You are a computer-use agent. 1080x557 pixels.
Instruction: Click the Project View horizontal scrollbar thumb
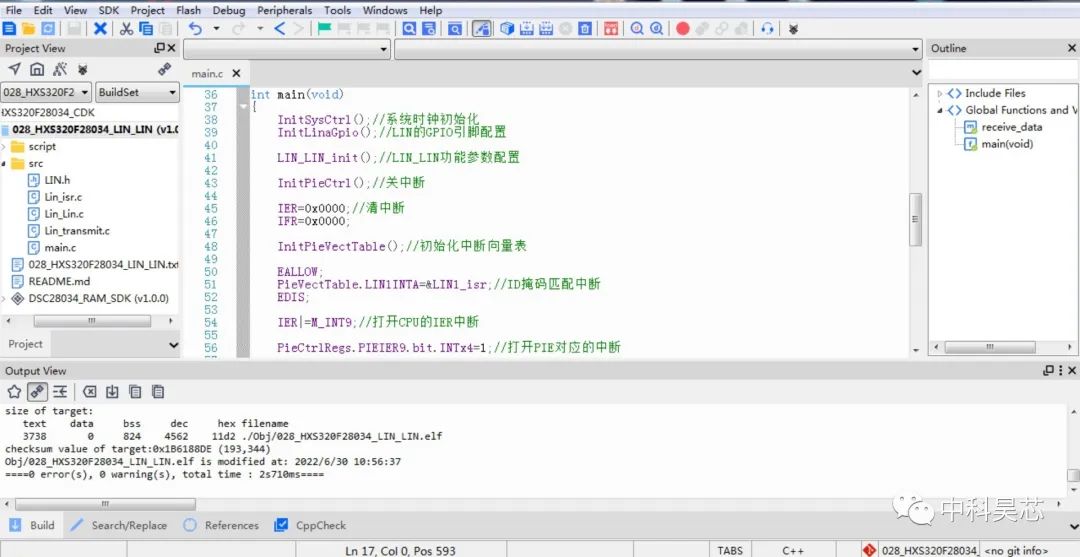92,322
